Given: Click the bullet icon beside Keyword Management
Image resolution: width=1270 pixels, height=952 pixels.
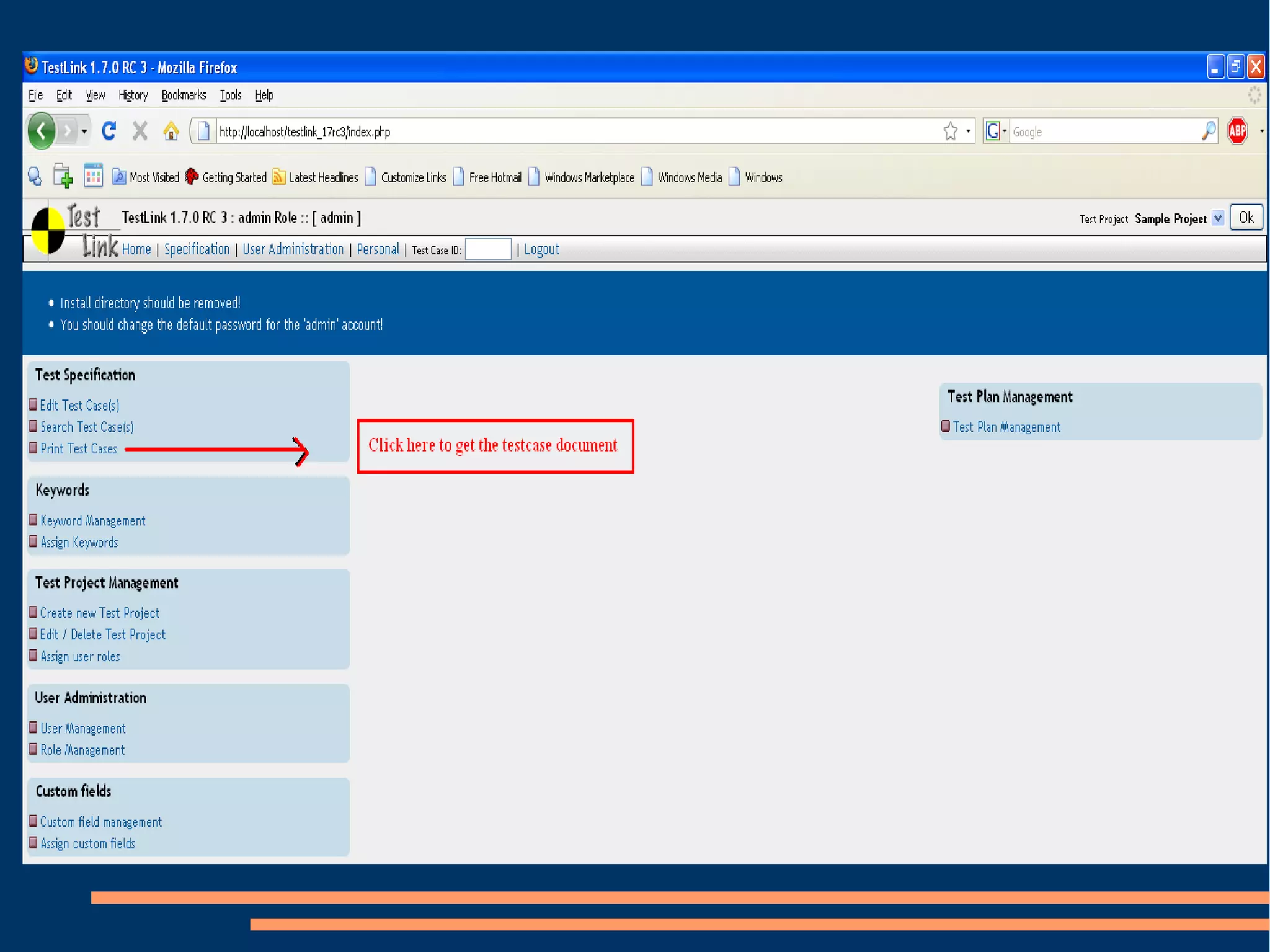Looking at the screenshot, I should pos(33,520).
